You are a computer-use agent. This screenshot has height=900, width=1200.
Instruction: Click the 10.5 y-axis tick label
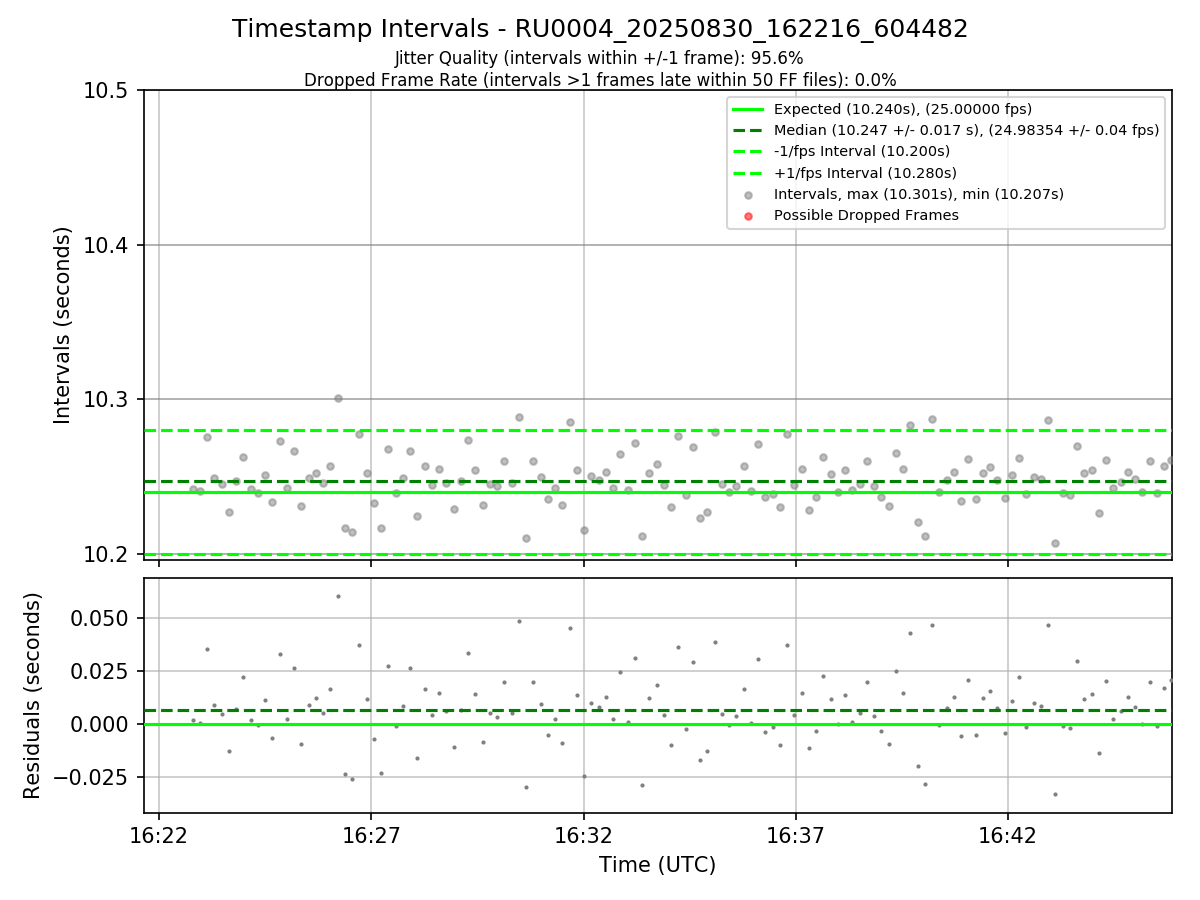click(107, 91)
